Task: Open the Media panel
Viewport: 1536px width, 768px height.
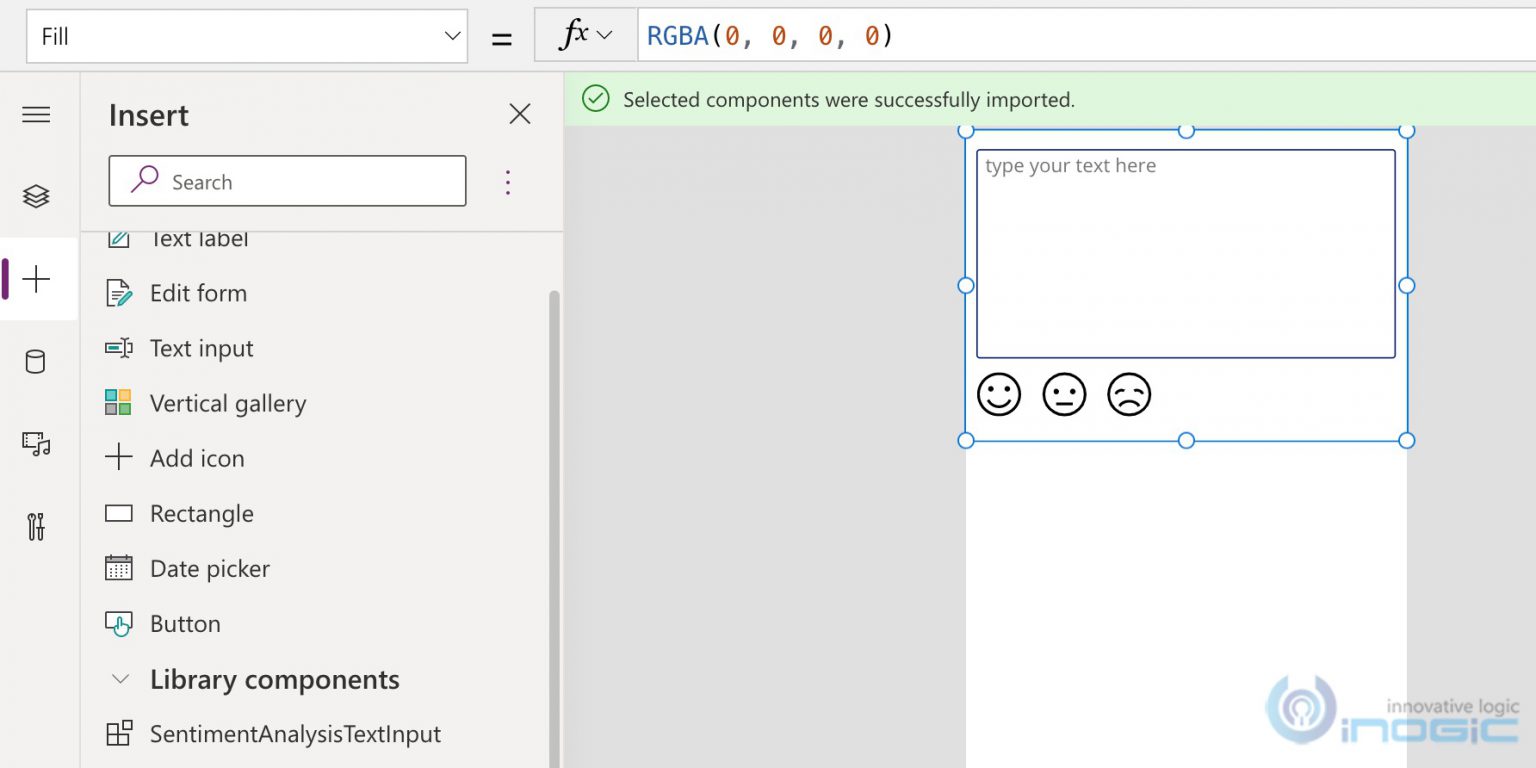Action: click(x=37, y=443)
